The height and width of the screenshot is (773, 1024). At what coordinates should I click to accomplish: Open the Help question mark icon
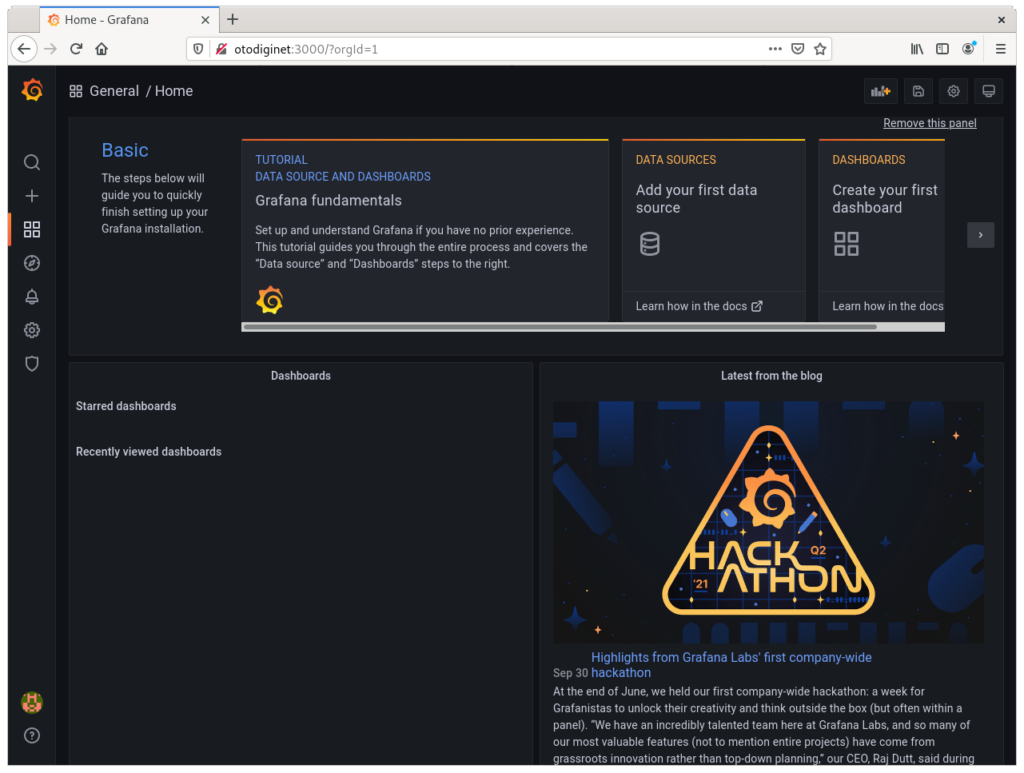click(x=32, y=736)
